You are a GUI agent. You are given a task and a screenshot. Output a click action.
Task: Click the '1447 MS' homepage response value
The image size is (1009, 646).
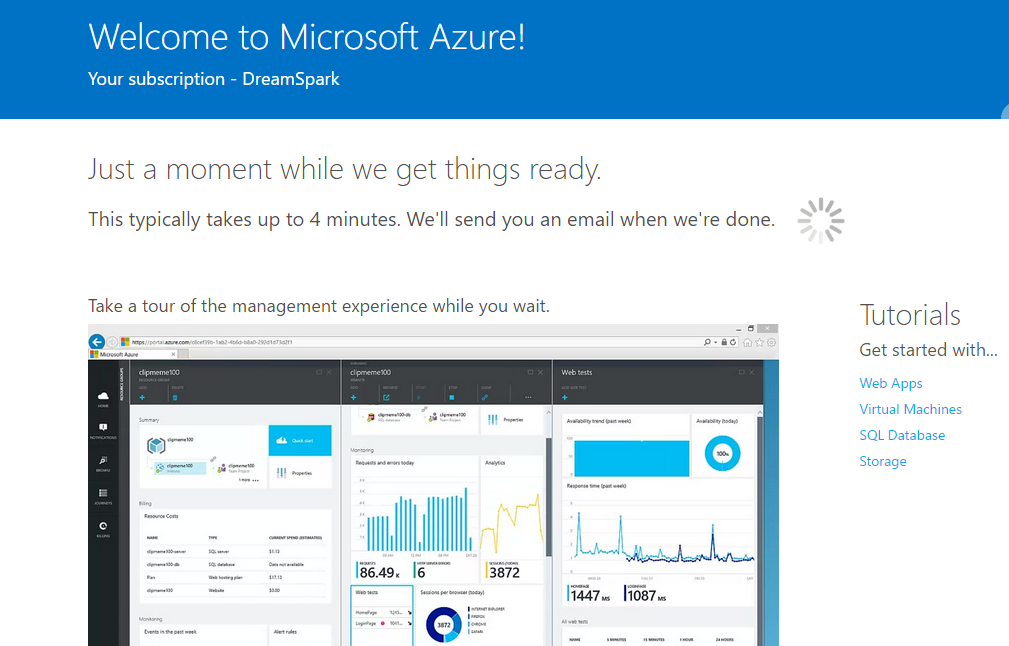click(x=589, y=596)
